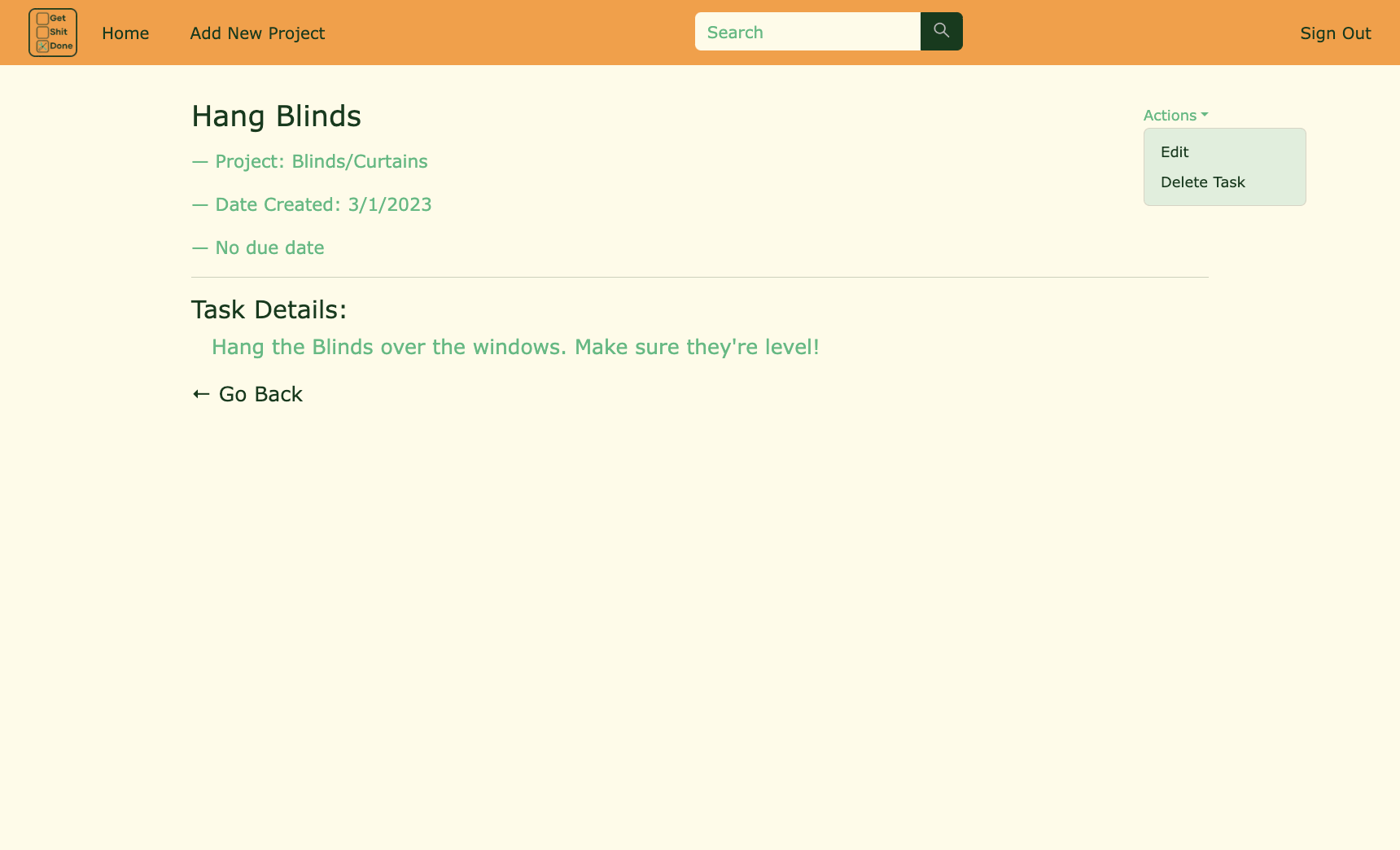Open Add New Project
This screenshot has height=850, width=1400.
click(x=257, y=33)
